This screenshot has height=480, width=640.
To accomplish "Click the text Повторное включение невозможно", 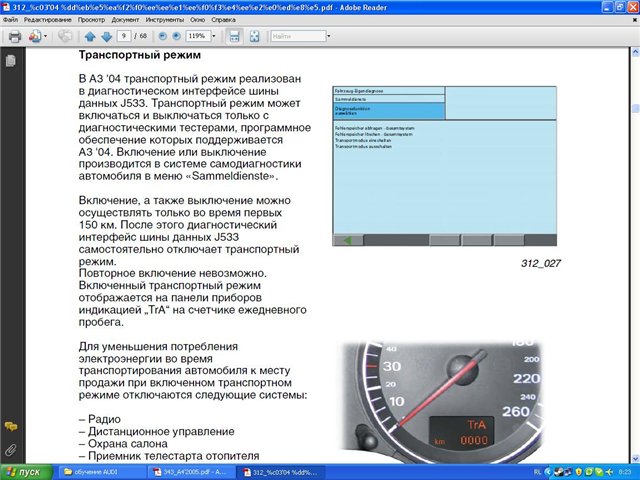I will (173, 273).
